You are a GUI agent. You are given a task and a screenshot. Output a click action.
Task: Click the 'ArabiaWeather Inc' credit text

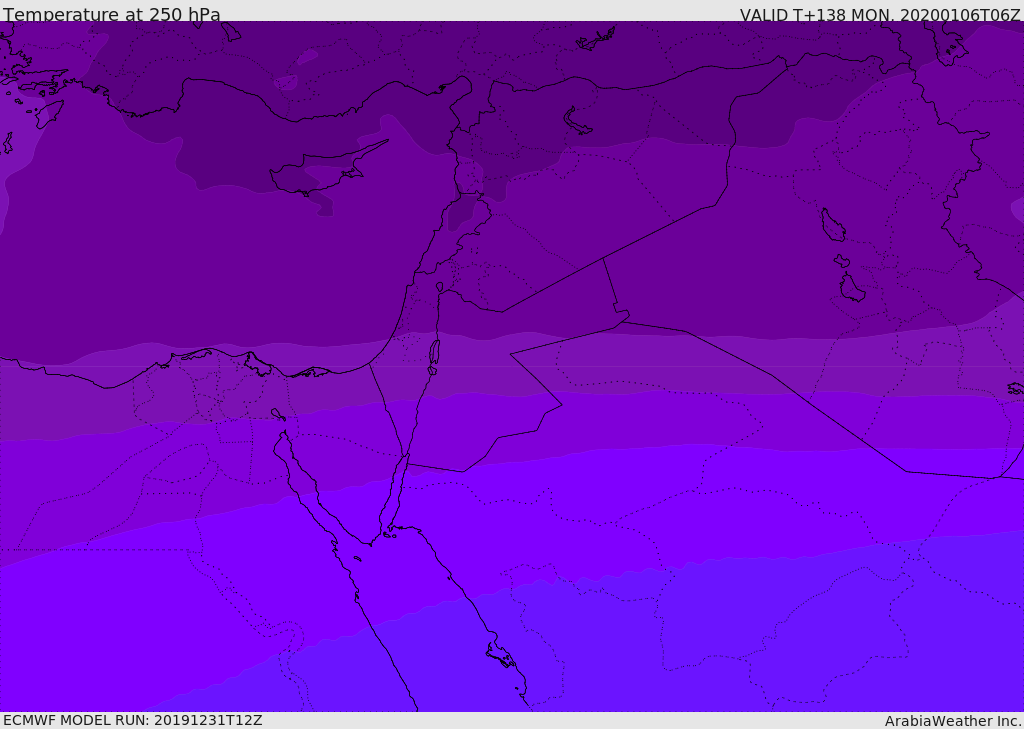pos(953,721)
